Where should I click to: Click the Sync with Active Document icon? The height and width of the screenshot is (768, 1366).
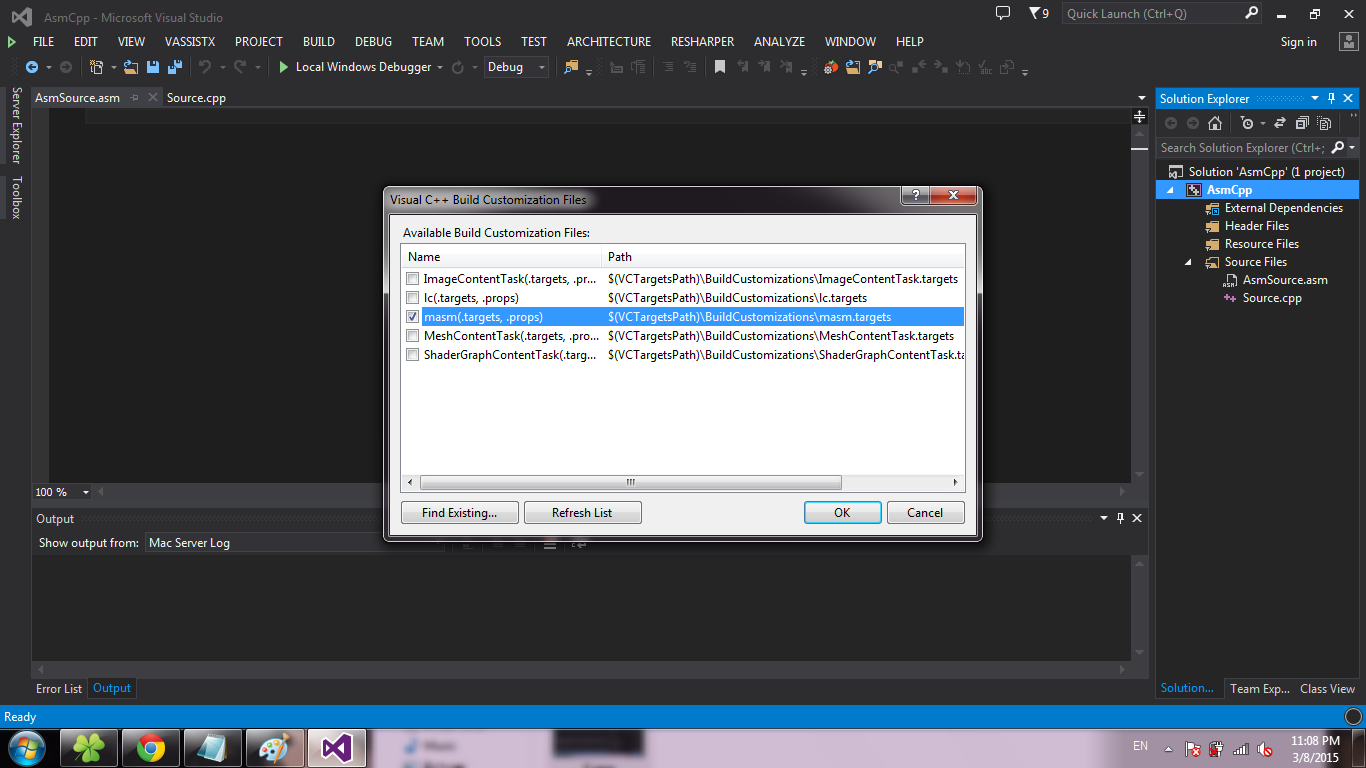click(1279, 123)
